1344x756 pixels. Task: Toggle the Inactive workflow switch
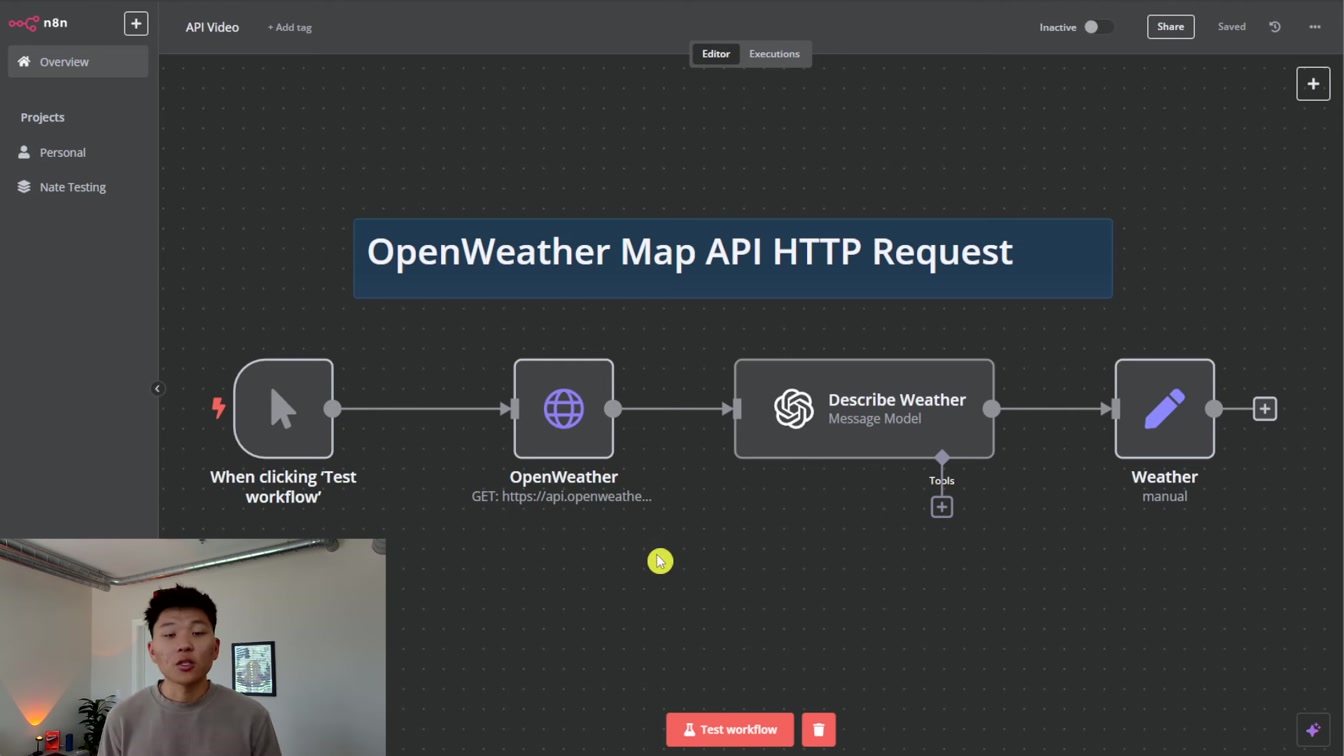tap(1098, 27)
